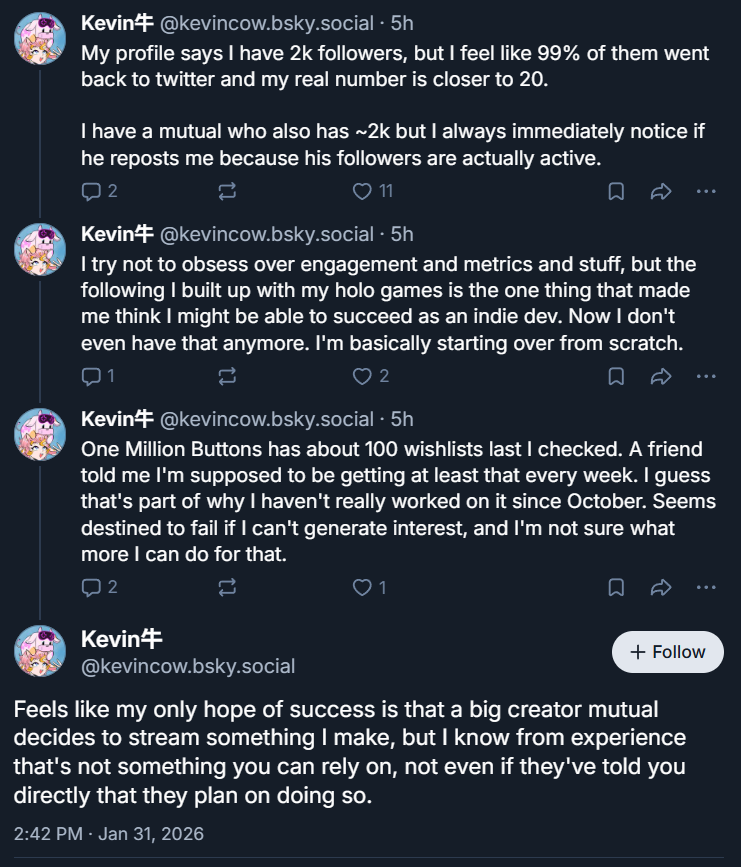Share the 2k followers post
The height and width of the screenshot is (867, 741).
[x=660, y=191]
